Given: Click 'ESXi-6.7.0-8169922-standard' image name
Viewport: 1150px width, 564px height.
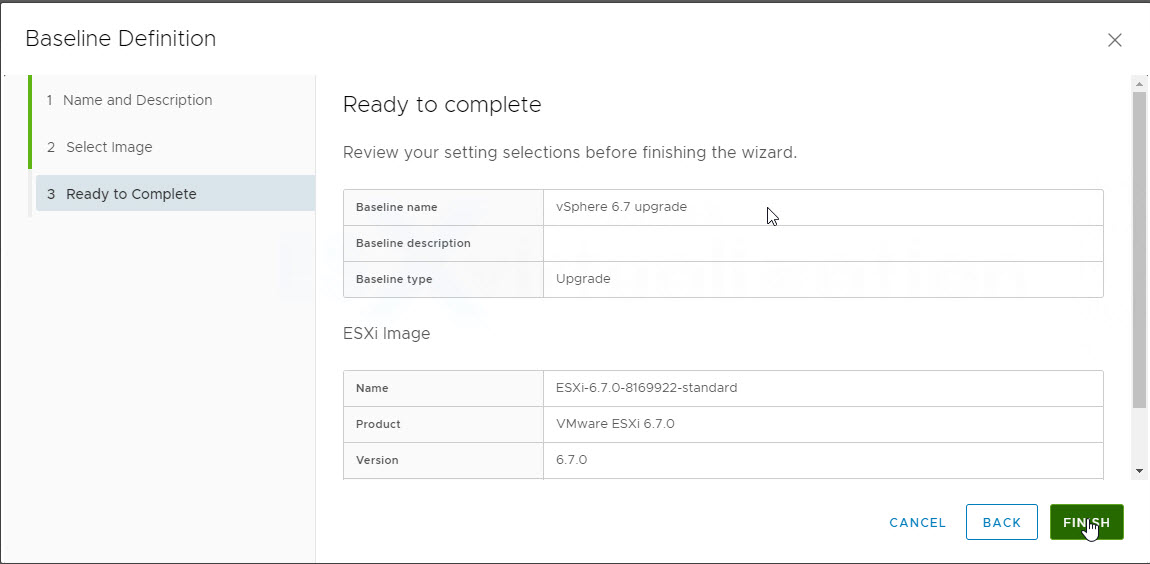Looking at the screenshot, I should click(646, 387).
